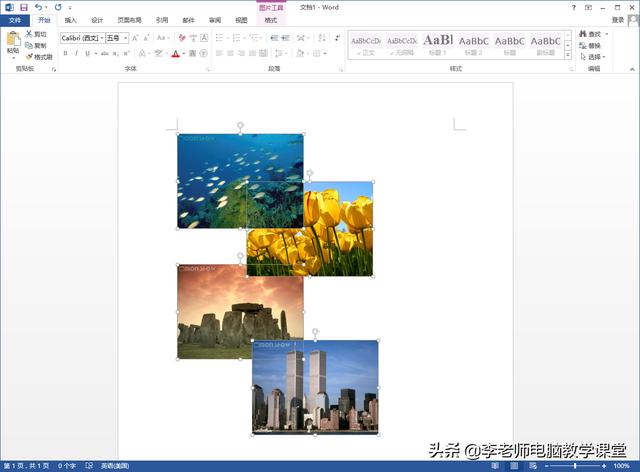This screenshot has height=472, width=640.
Task: Toggle Strikethrough formatting
Action: [104, 53]
